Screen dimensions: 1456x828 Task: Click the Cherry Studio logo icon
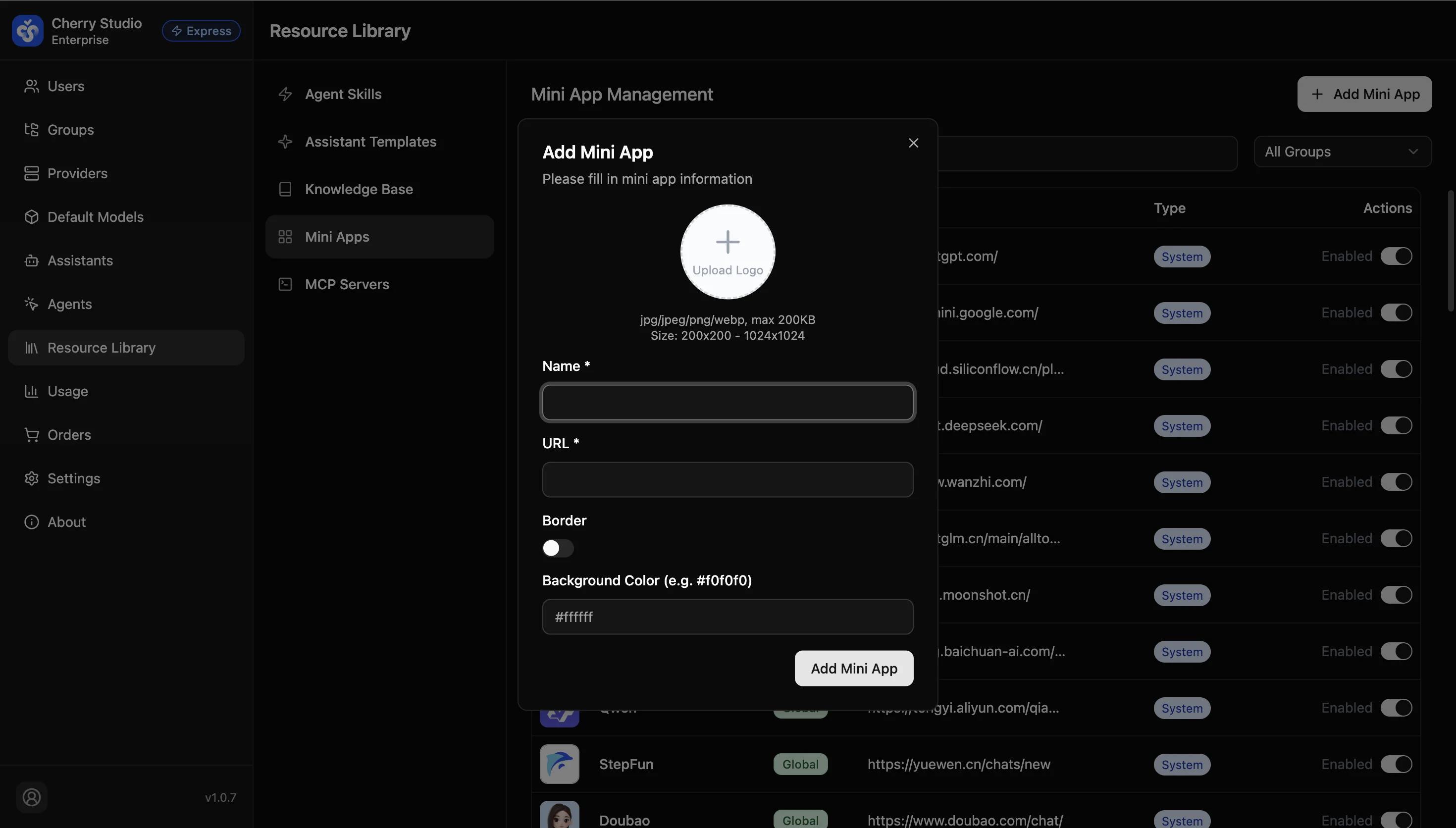pyautogui.click(x=27, y=31)
